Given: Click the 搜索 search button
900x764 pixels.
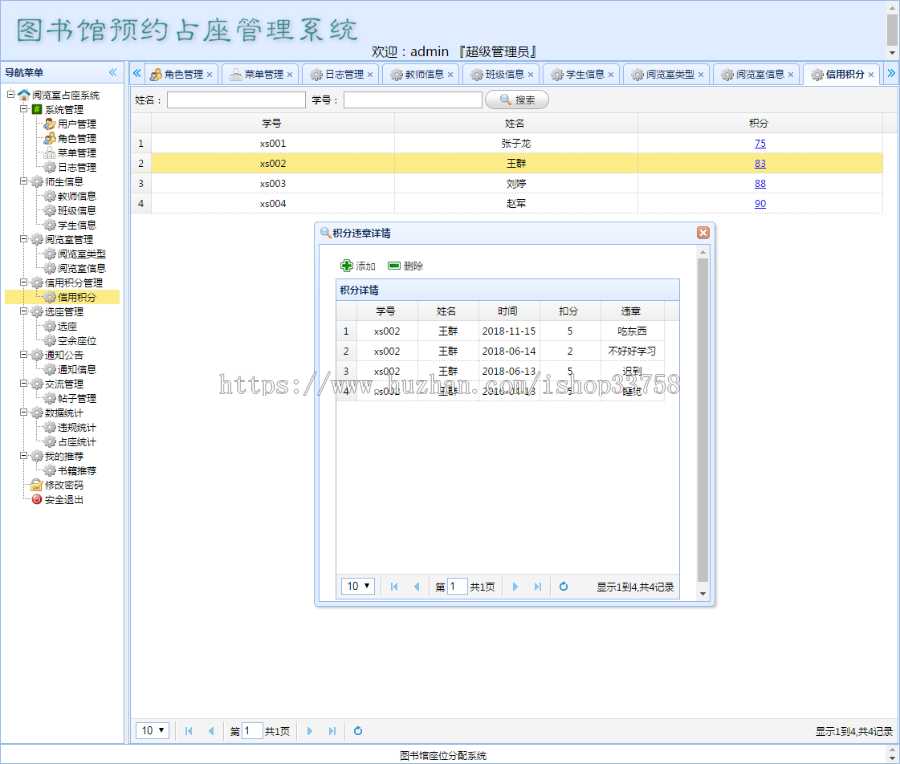Looking at the screenshot, I should click(516, 100).
